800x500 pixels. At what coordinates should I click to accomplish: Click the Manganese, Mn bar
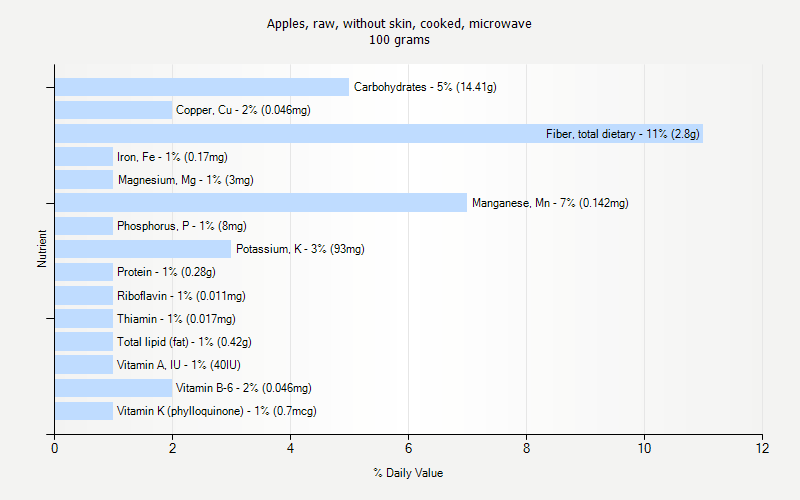click(260, 203)
